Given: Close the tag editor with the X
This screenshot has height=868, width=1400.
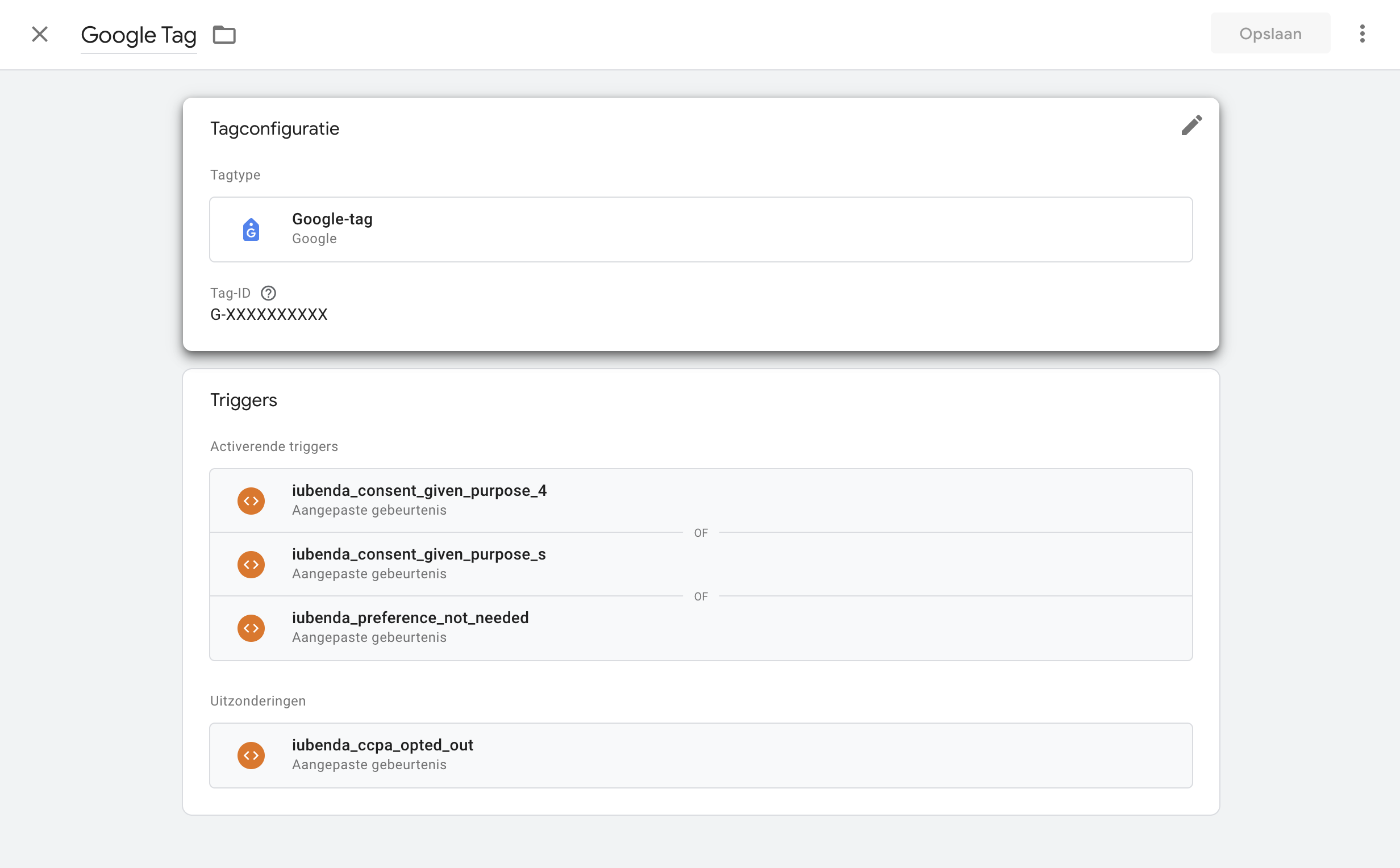Looking at the screenshot, I should 40,35.
